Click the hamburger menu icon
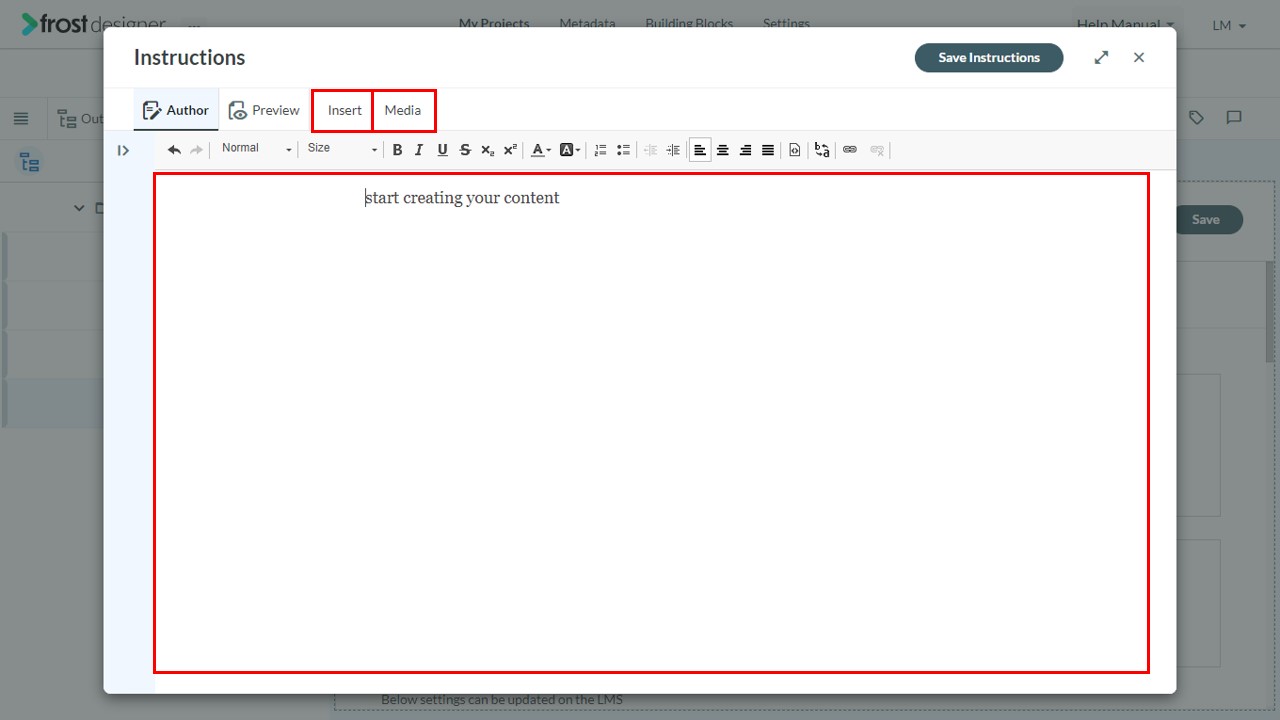Screen dimensions: 1280x720 tap(21, 119)
